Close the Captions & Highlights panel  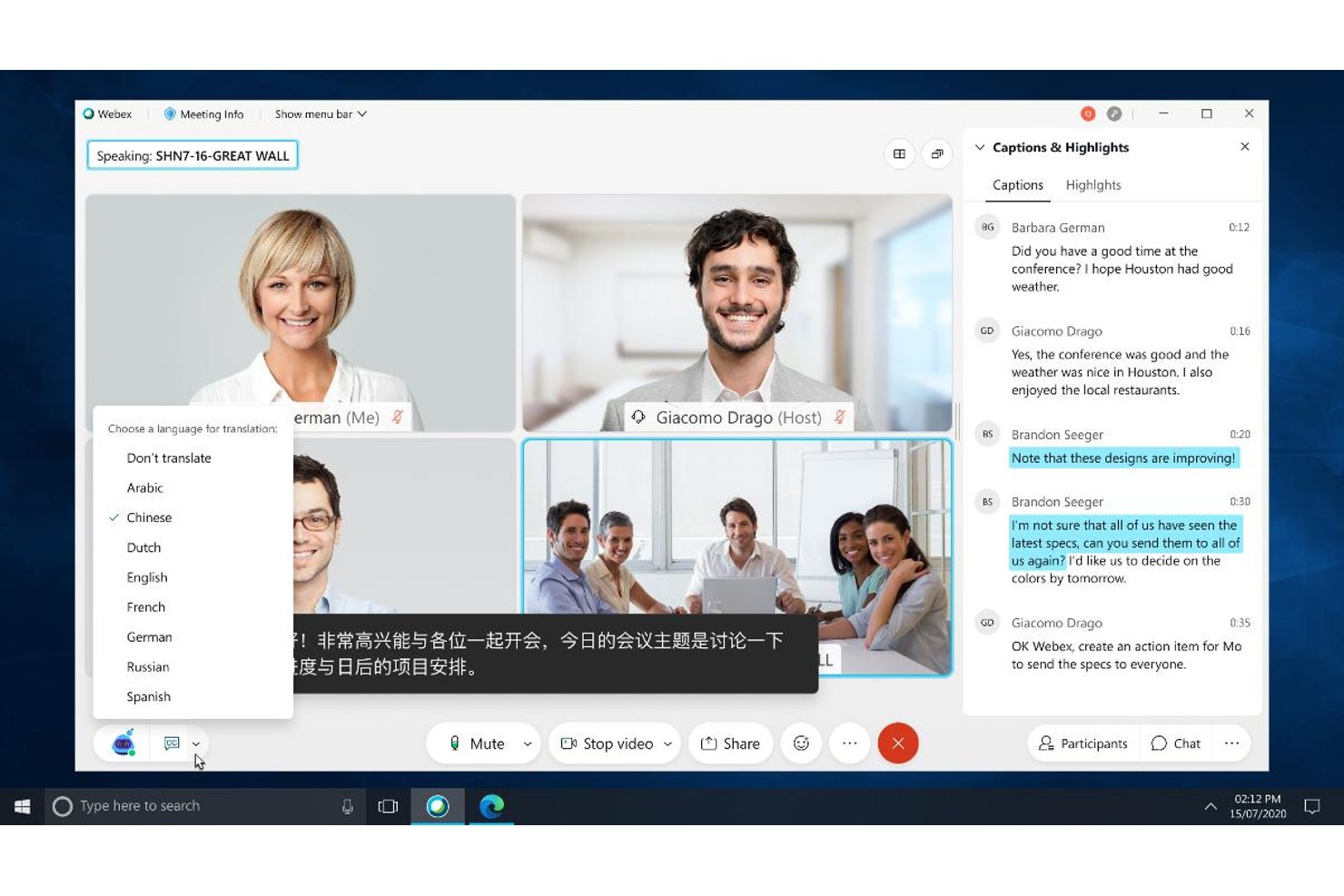(x=1245, y=147)
